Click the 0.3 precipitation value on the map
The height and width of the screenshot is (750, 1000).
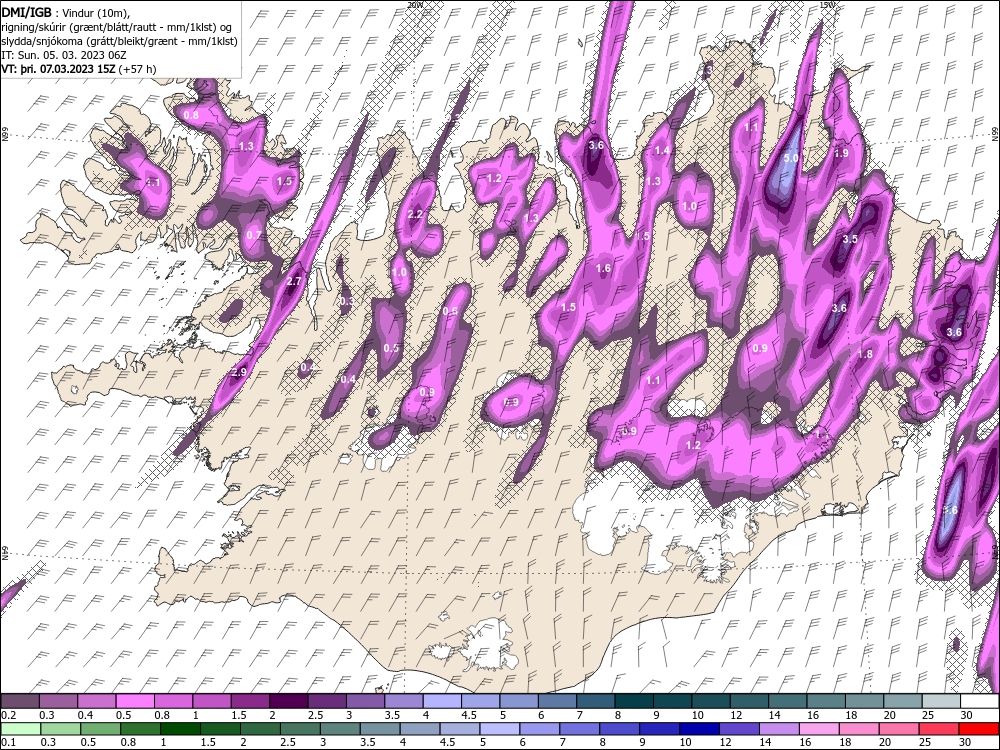tap(347, 301)
